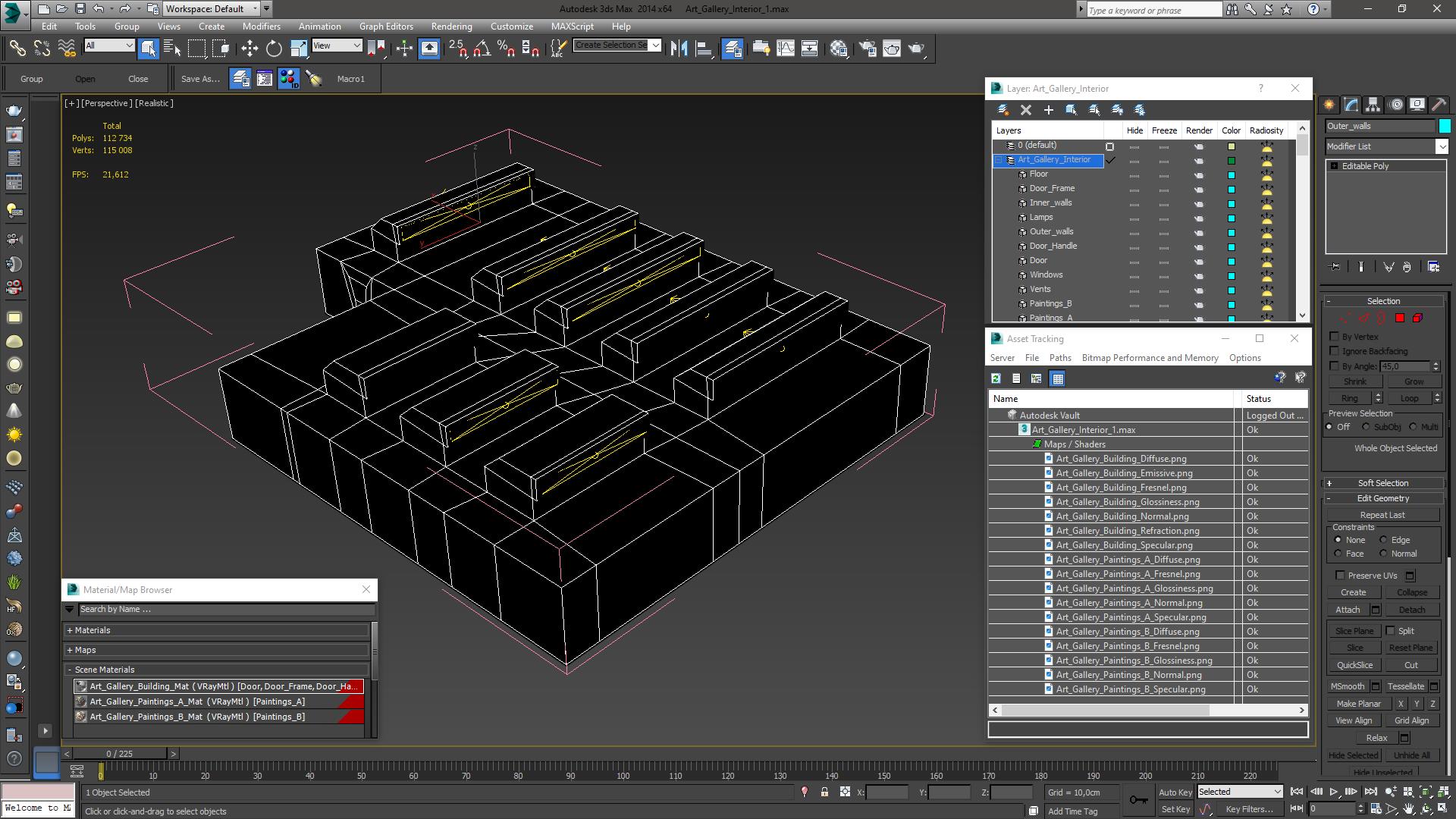This screenshot has height=819, width=1456.
Task: Expand the Materials group in browser
Action: point(217,630)
